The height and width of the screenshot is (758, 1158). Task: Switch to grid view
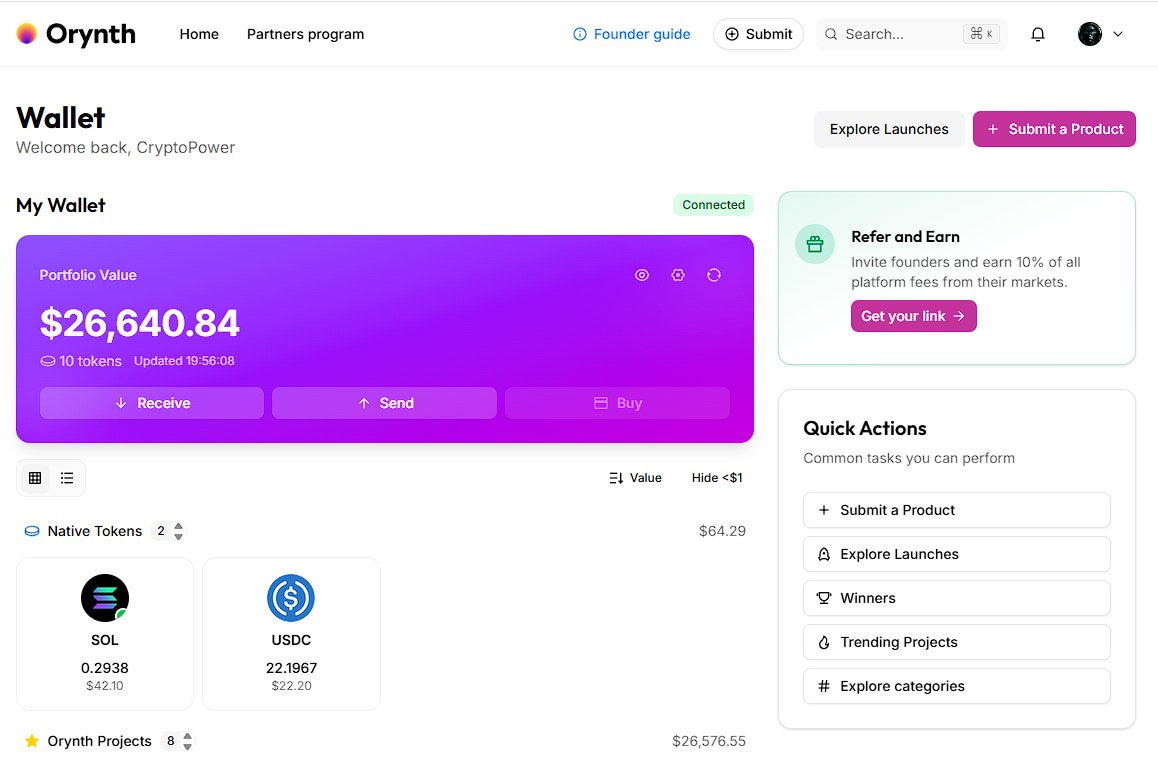pyautogui.click(x=35, y=478)
